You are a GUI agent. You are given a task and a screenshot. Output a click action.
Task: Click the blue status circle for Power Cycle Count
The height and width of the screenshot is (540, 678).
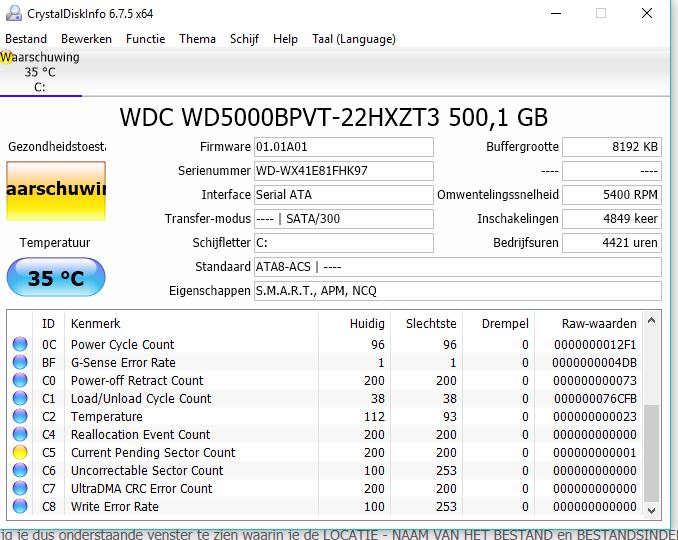(20, 344)
